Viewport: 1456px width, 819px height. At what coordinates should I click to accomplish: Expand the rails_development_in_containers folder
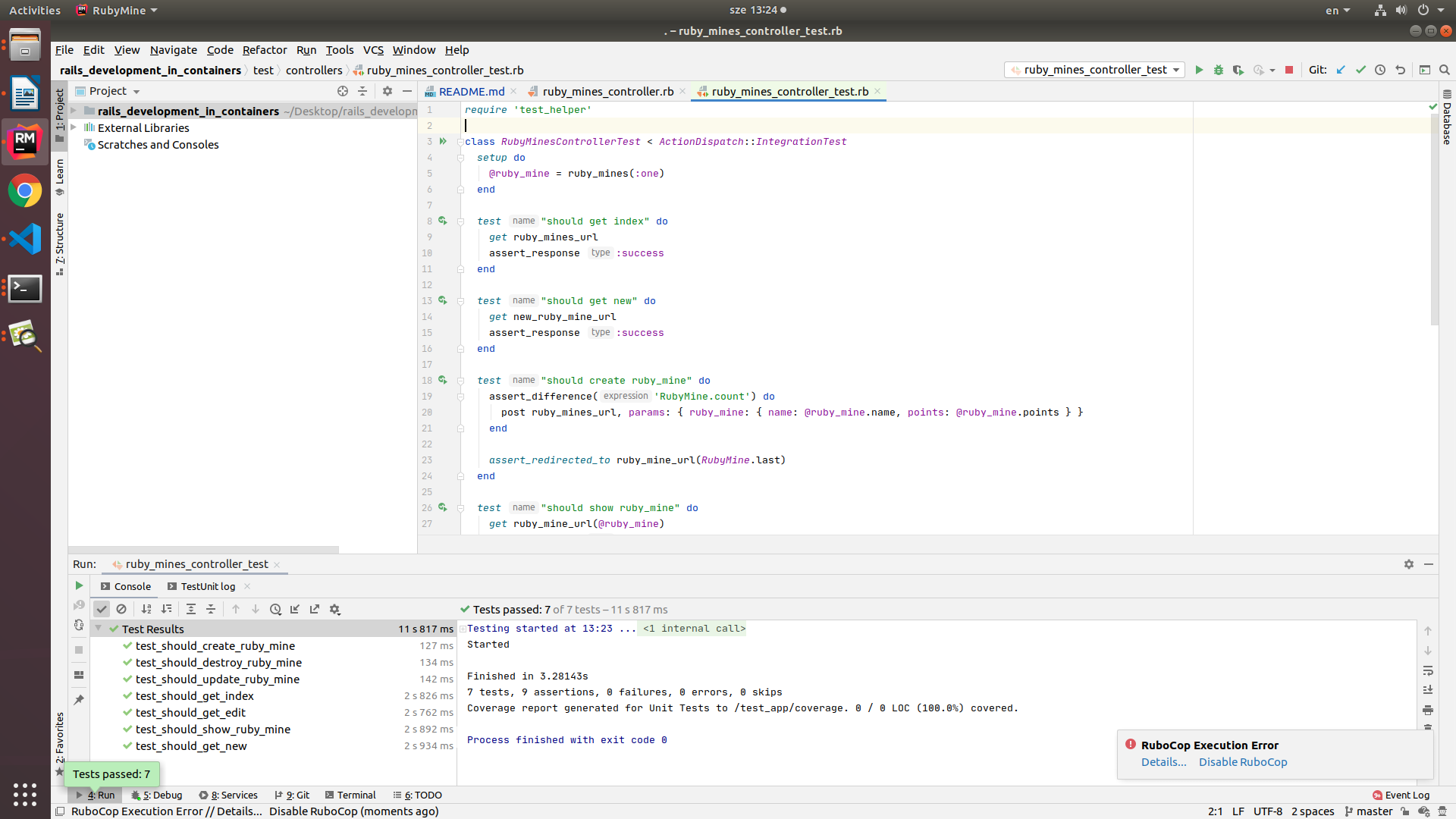click(x=74, y=111)
